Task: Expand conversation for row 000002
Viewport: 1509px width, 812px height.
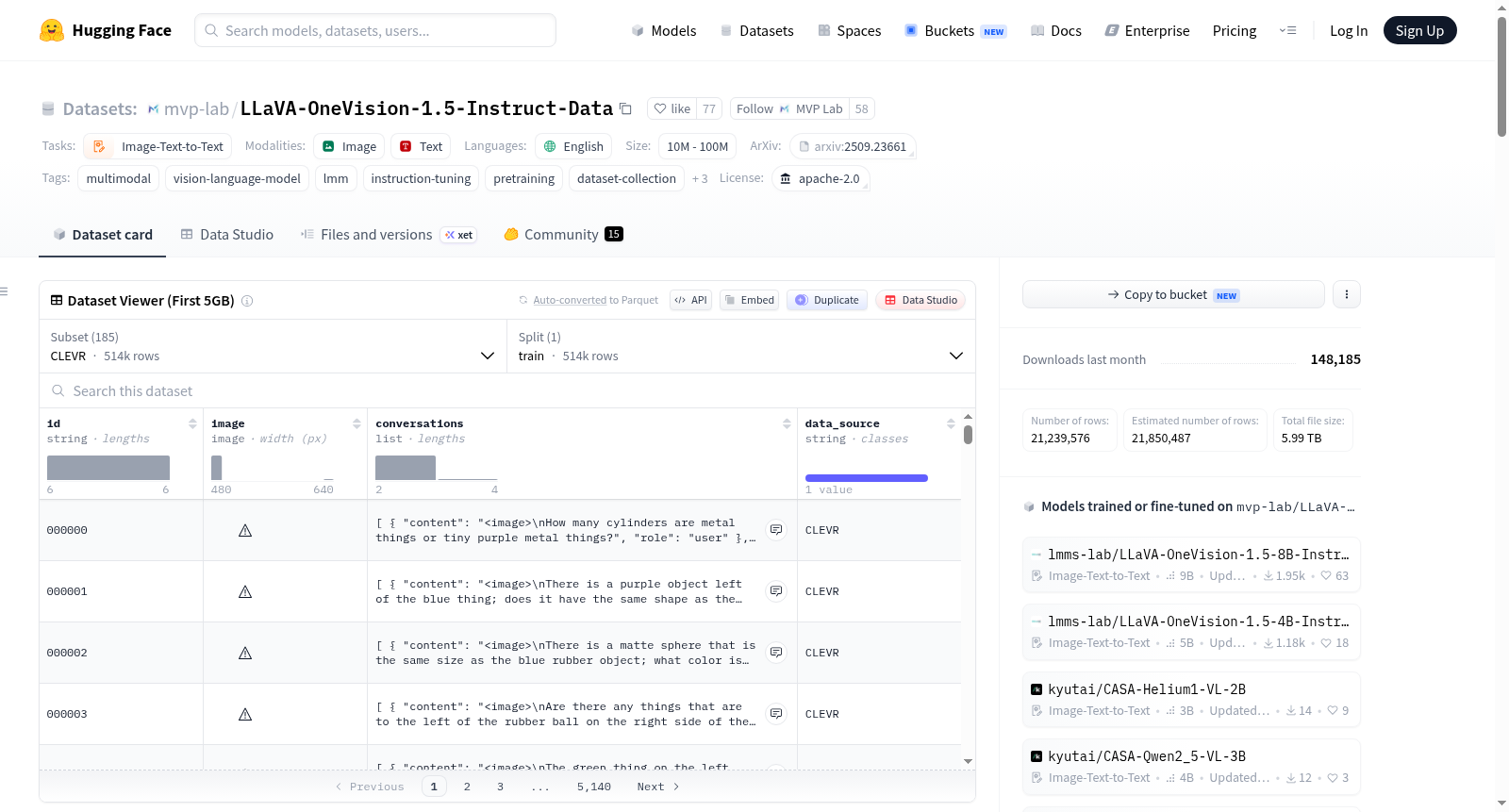Action: [x=776, y=653]
